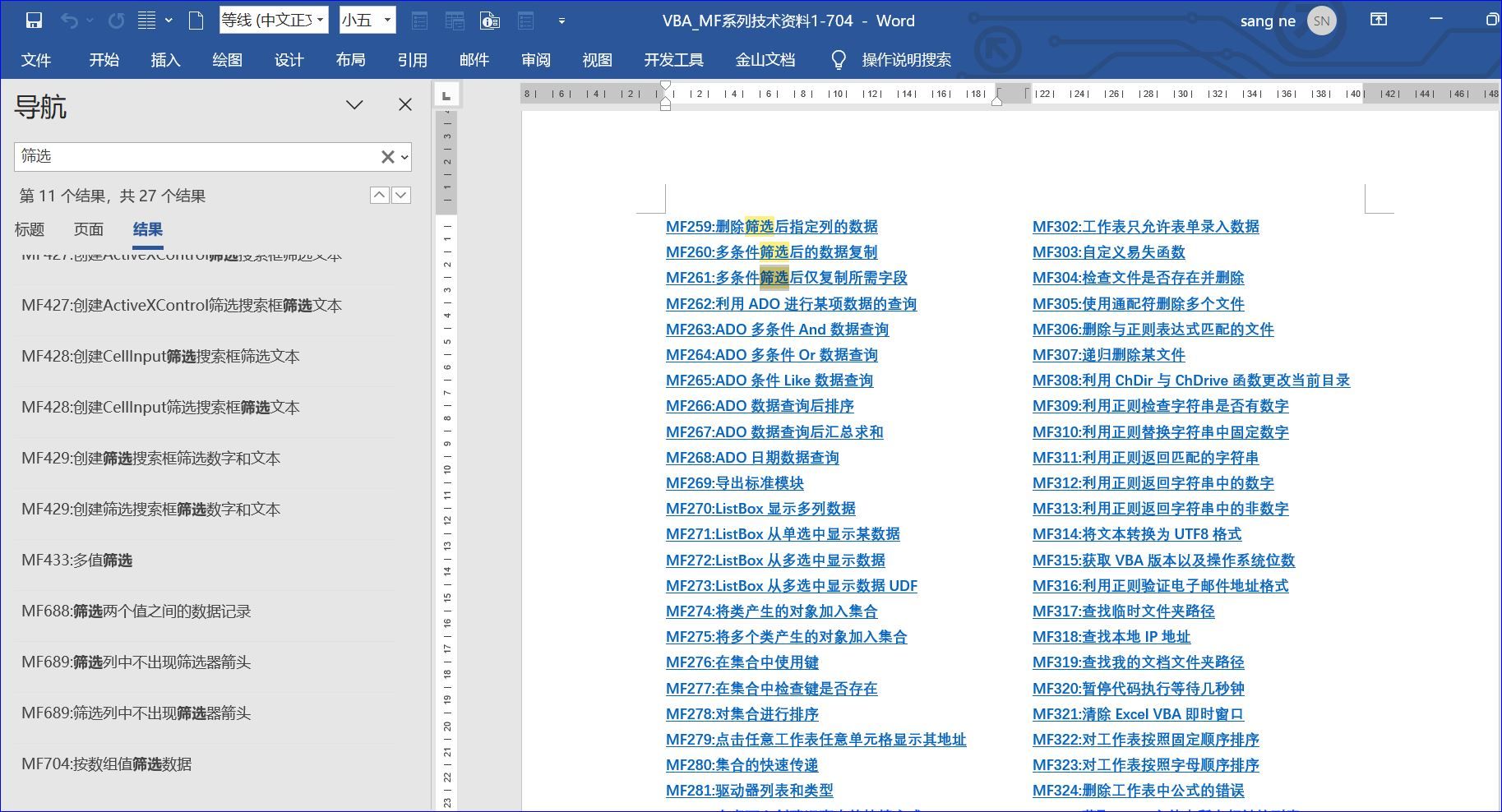Open link MF278:对集合进行排序

(742, 714)
